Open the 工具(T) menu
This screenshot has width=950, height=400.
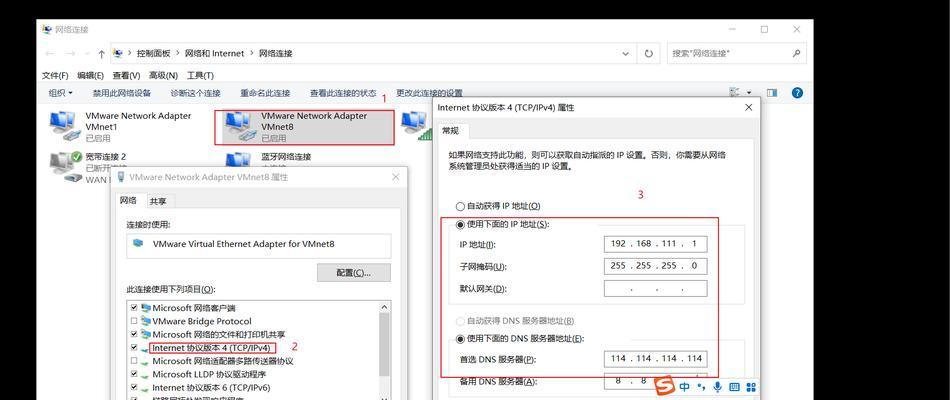[x=201, y=76]
